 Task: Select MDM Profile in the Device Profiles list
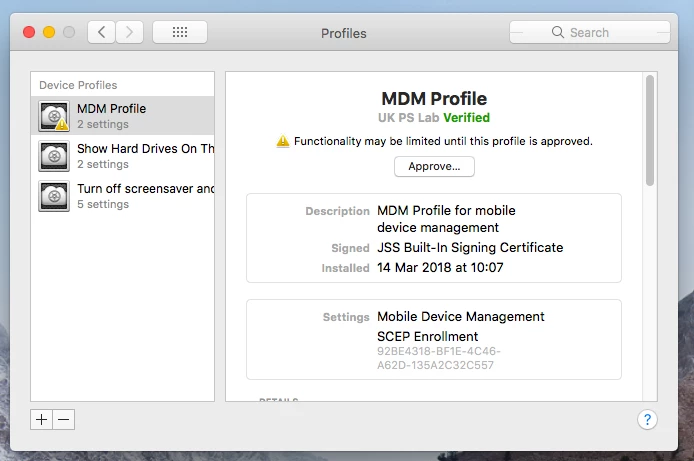[123, 116]
